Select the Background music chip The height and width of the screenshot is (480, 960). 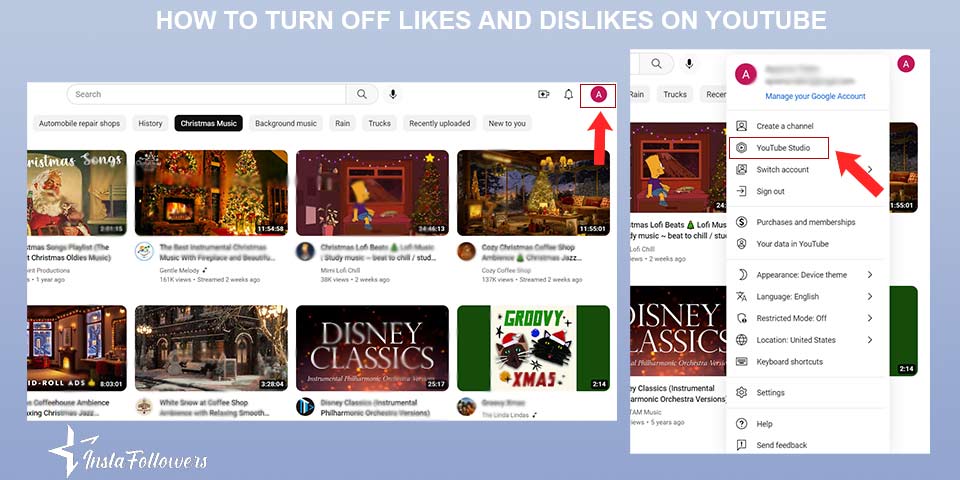tap(286, 123)
